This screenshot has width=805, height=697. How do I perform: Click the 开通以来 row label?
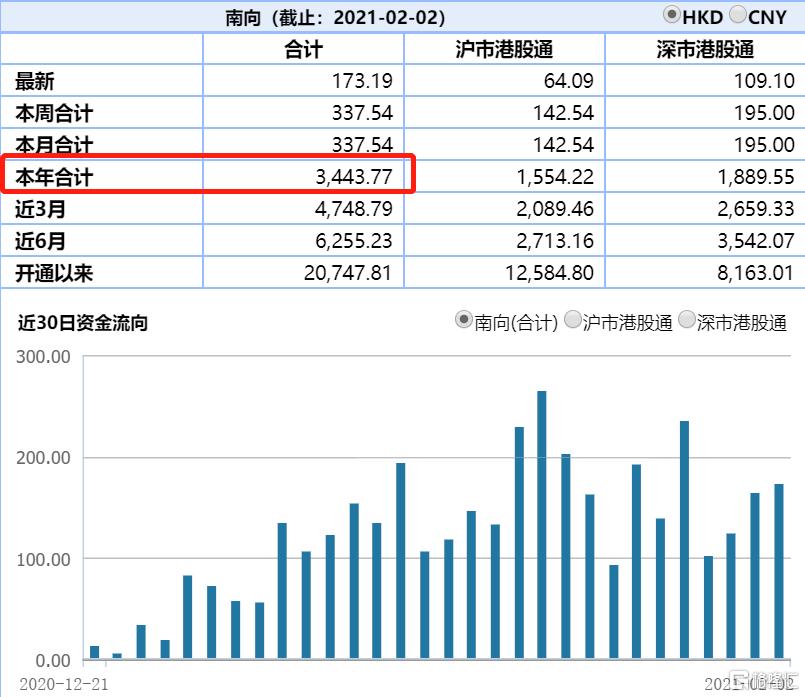point(54,273)
